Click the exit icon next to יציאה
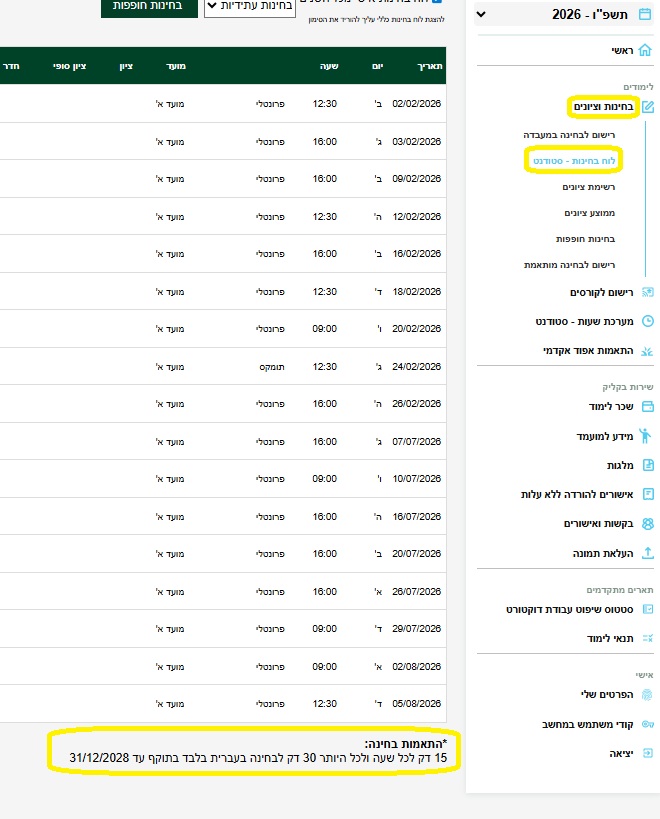Viewport: 660px width, 819px height. pos(648,752)
